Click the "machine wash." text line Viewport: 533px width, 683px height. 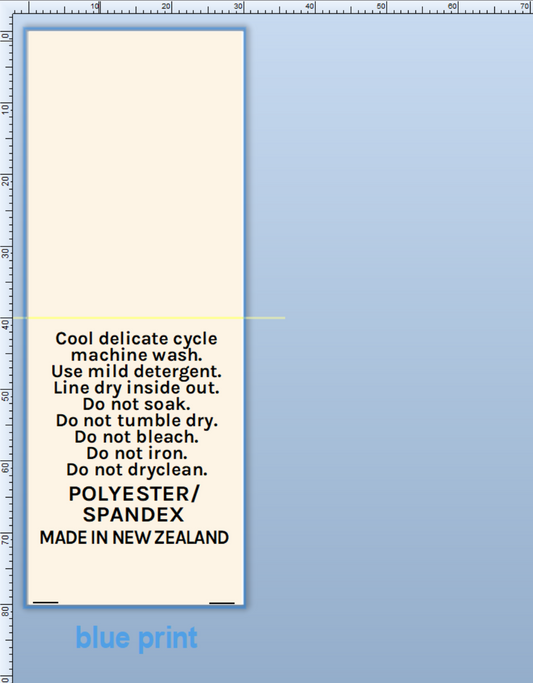(136, 355)
